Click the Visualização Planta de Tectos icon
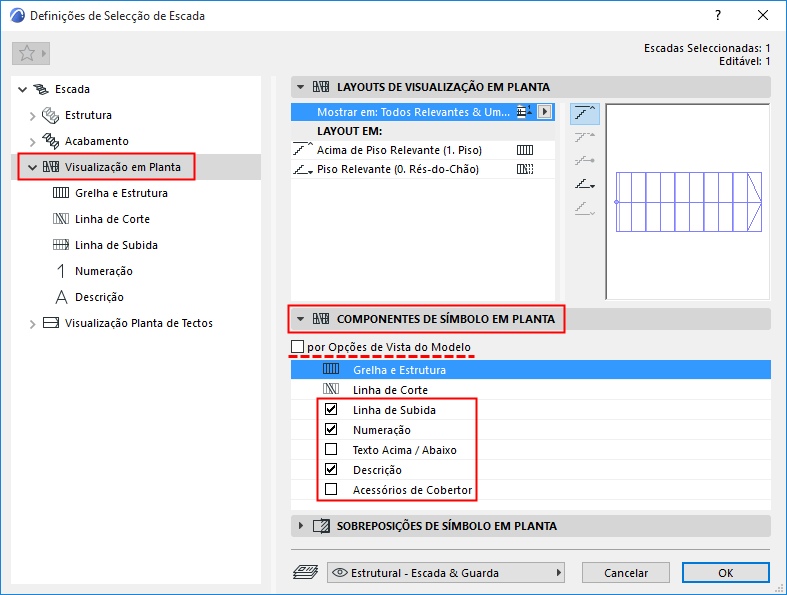Screen dimensions: 787x595 pos(51,323)
